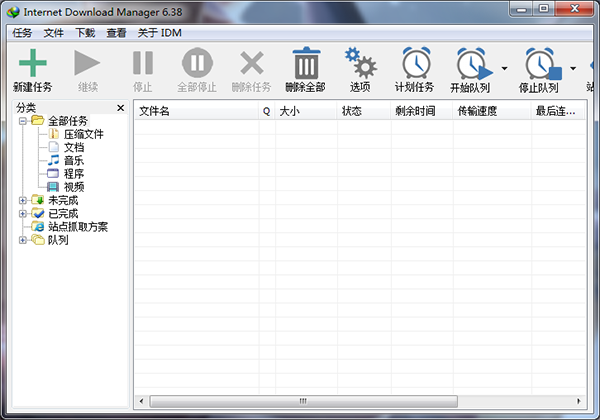Select 站点抓取方案 item
The image size is (600, 420).
pos(78,226)
